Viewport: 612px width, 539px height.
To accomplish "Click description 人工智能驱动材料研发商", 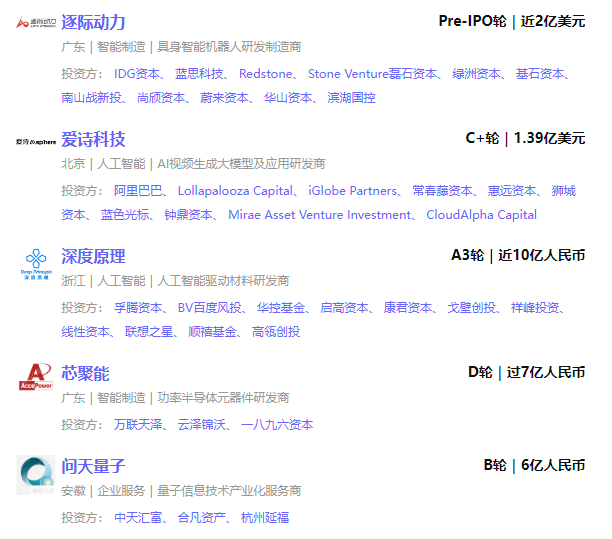I will (223, 281).
